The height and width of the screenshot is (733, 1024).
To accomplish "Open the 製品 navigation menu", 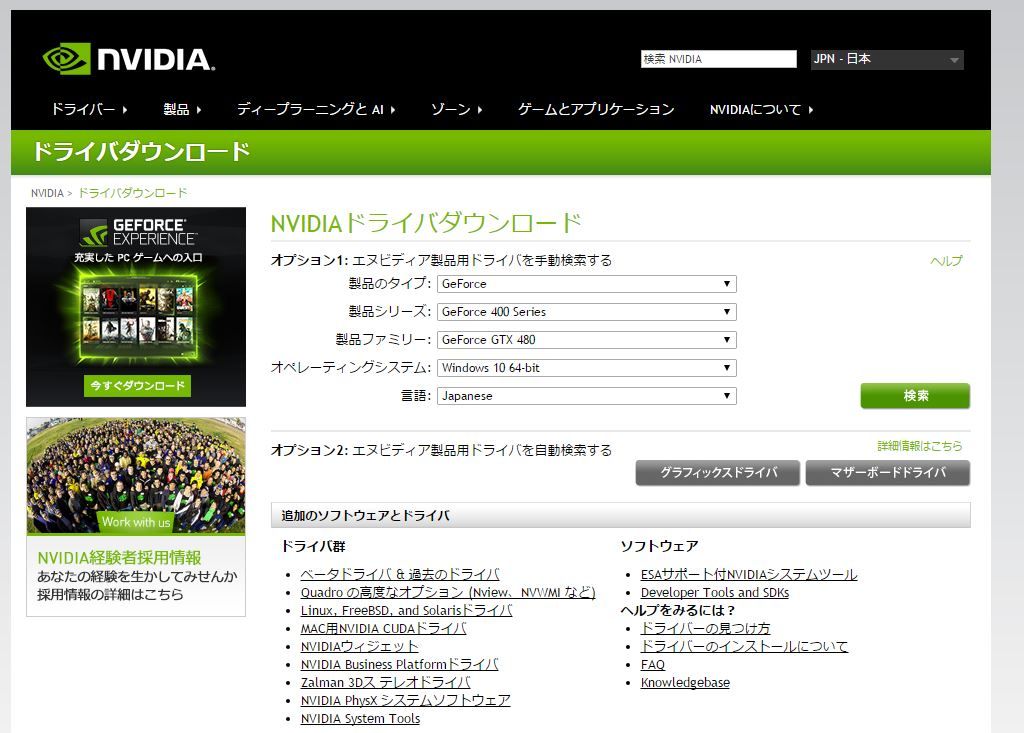I will (182, 109).
